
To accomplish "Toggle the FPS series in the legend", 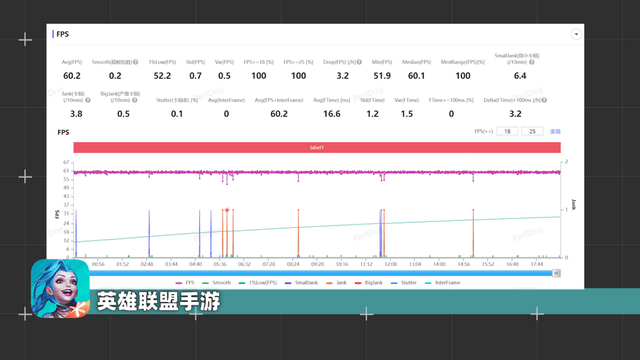I will pos(185,282).
